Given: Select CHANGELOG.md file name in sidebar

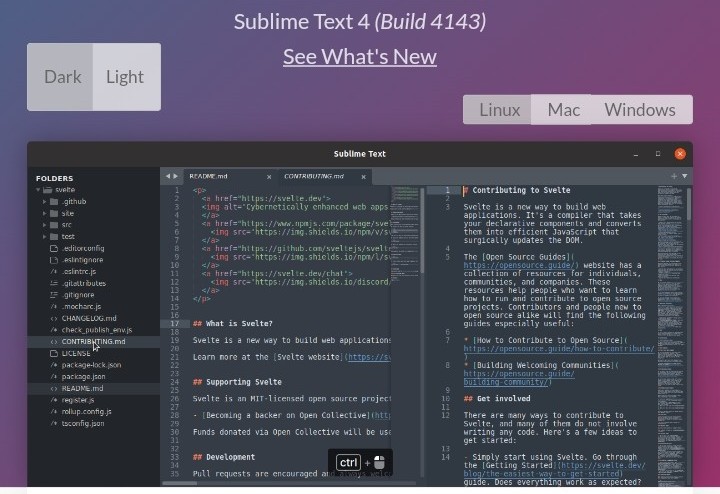Looking at the screenshot, I should (89, 319).
